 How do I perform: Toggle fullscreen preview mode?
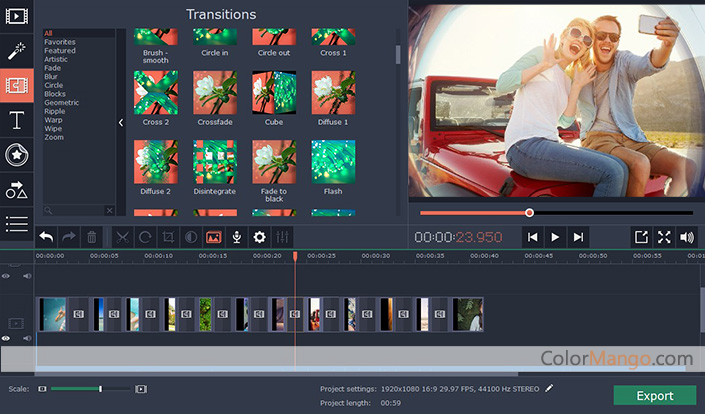click(664, 237)
